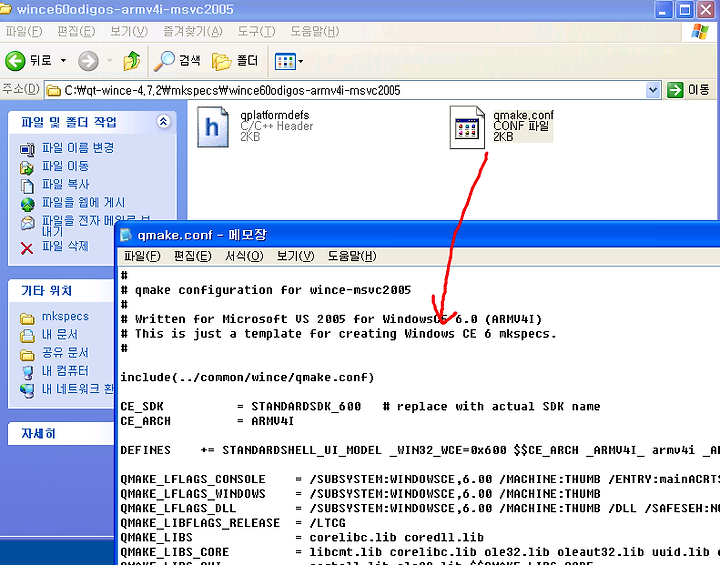Click the 자세히 details panel header
Image resolution: width=720 pixels, height=565 pixels.
click(x=61, y=434)
